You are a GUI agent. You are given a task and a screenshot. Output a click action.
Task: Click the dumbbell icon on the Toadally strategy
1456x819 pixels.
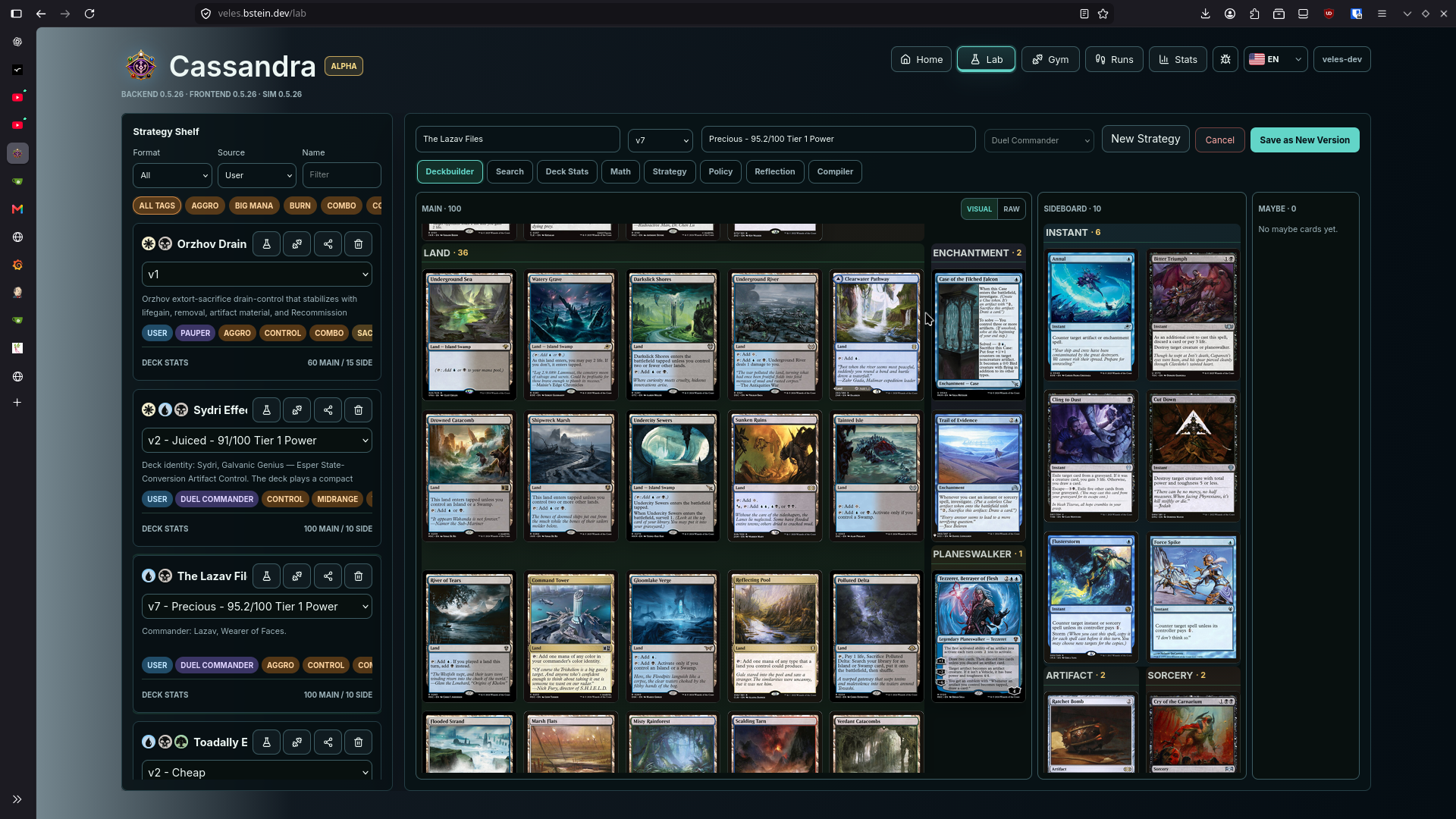[297, 742]
